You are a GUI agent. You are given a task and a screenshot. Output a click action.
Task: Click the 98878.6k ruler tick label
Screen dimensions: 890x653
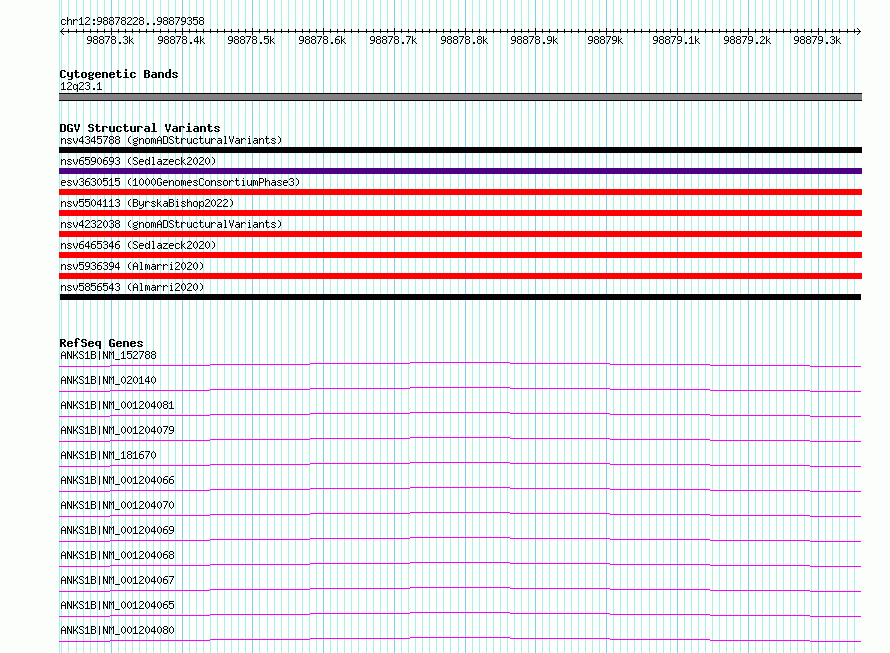(322, 40)
